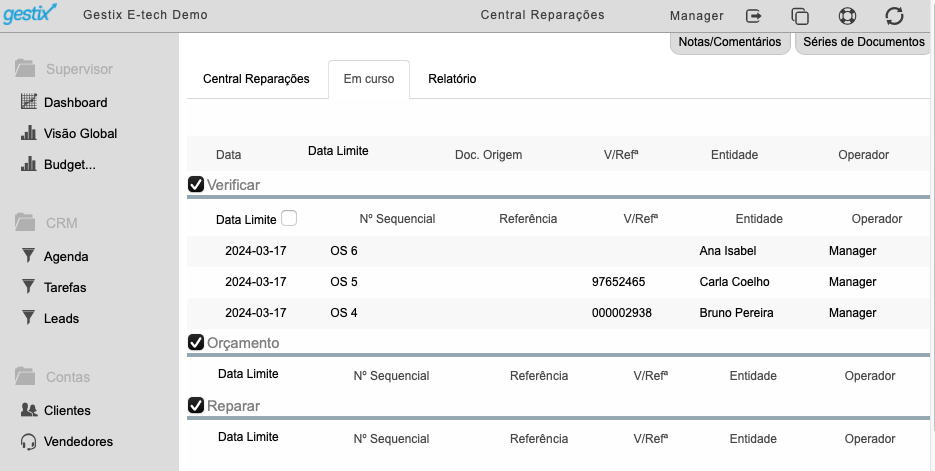Click the Visão Global bar chart icon

tap(29, 132)
